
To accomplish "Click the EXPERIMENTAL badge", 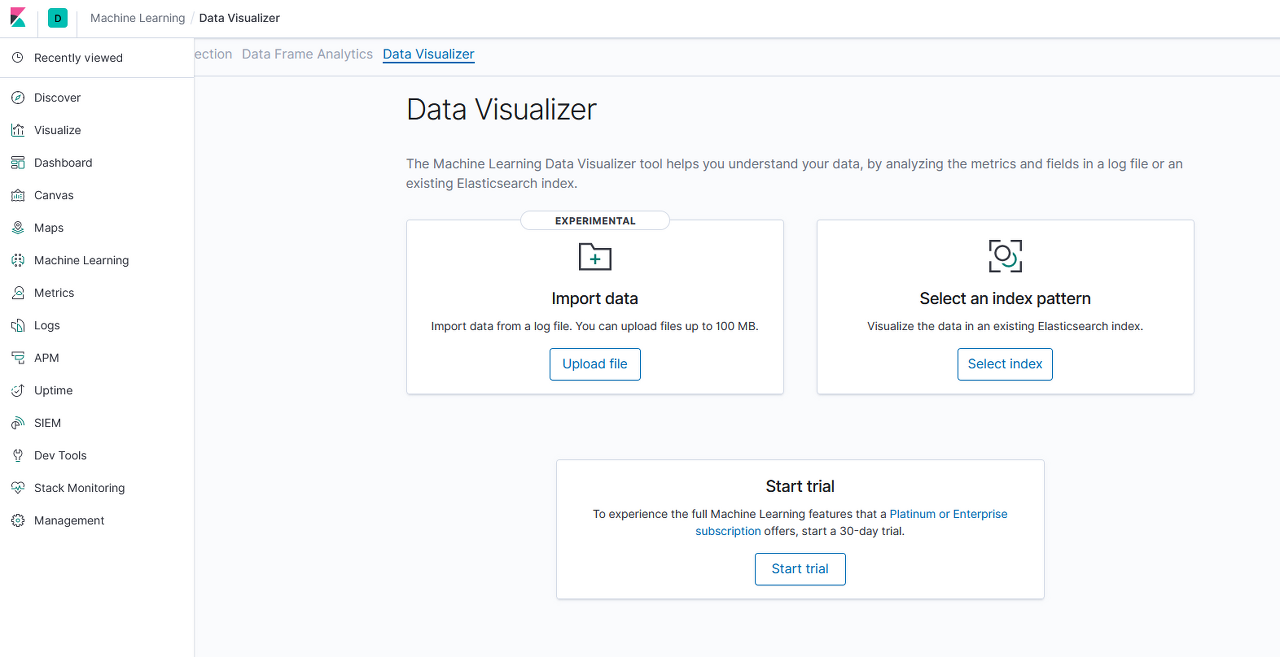I will tap(595, 220).
